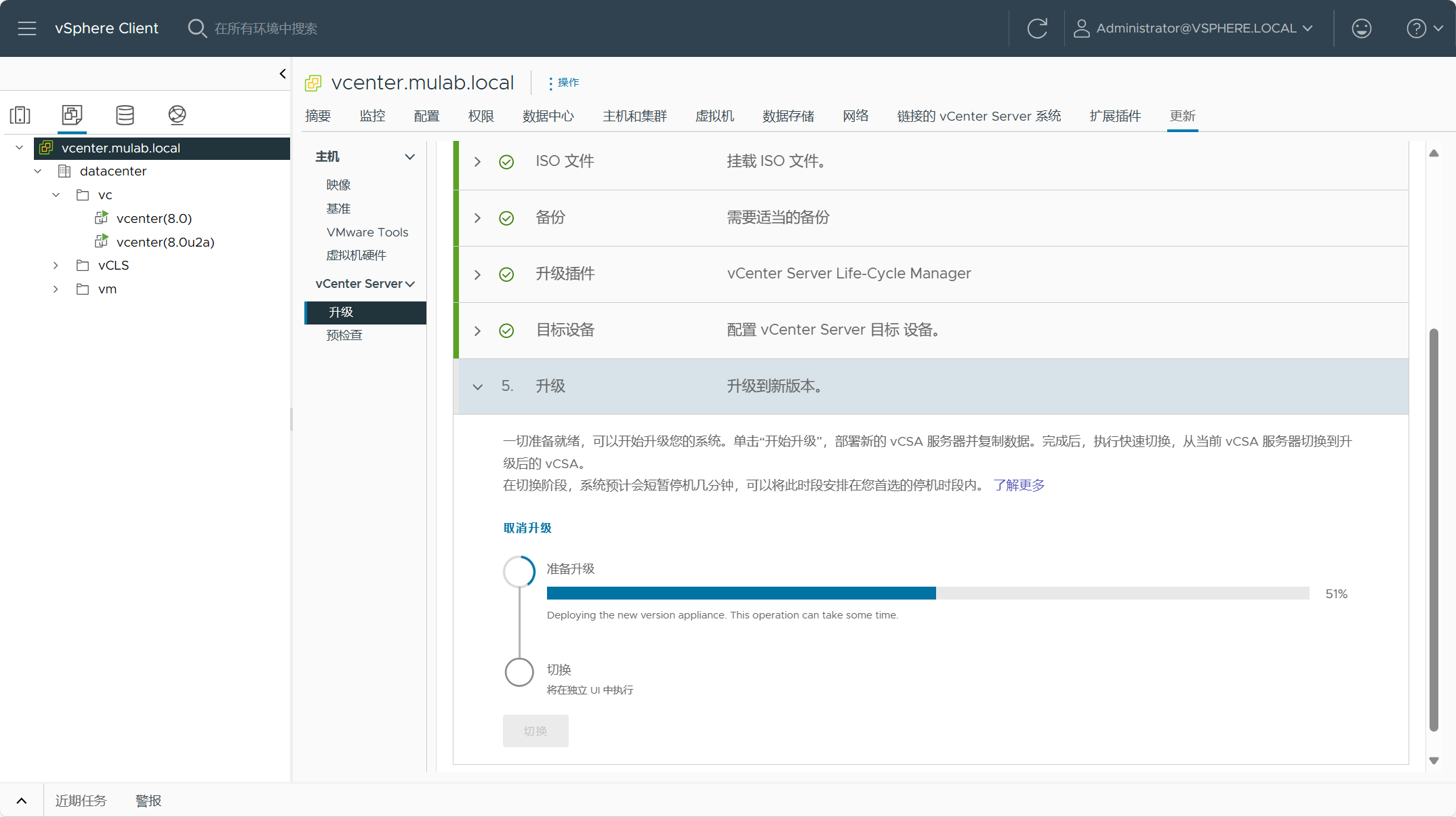Open the 摘要 tab
The image size is (1456, 817).
pos(318,116)
